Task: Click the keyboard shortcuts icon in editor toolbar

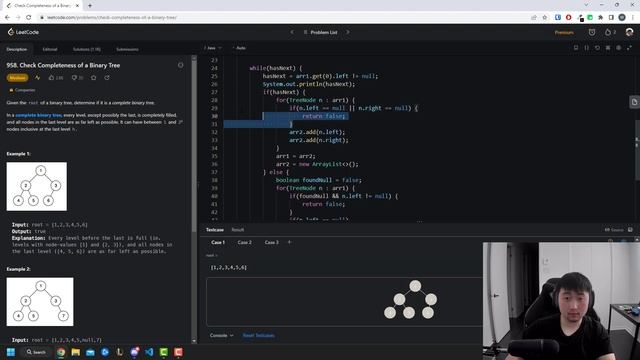Action: (x=608, y=48)
